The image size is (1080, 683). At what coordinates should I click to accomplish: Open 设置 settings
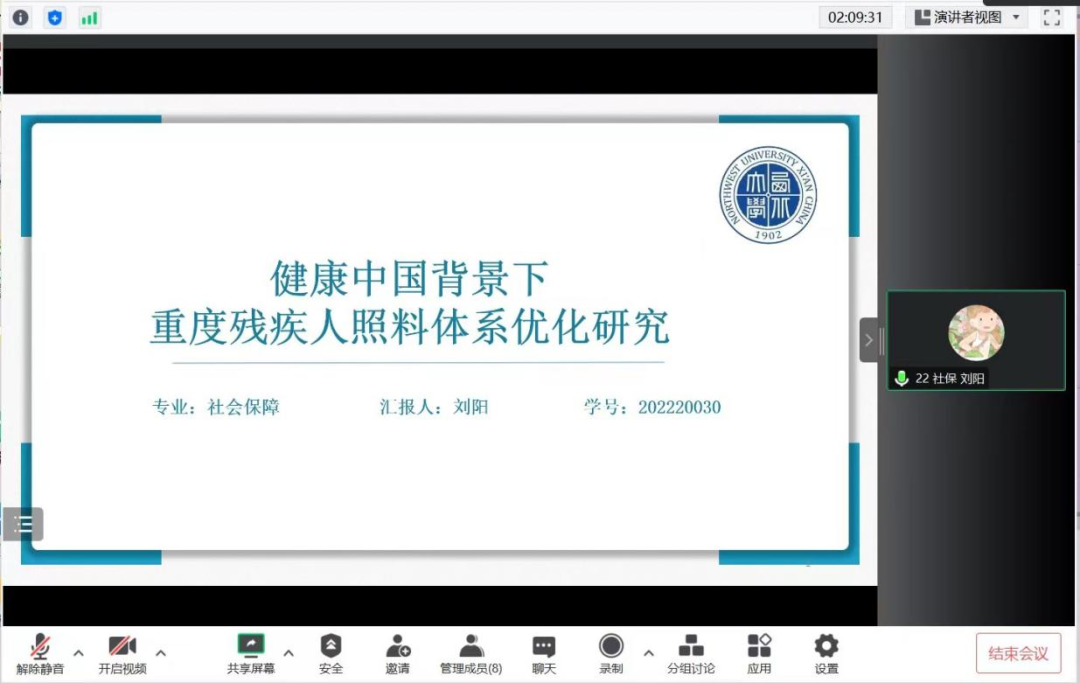pos(826,654)
